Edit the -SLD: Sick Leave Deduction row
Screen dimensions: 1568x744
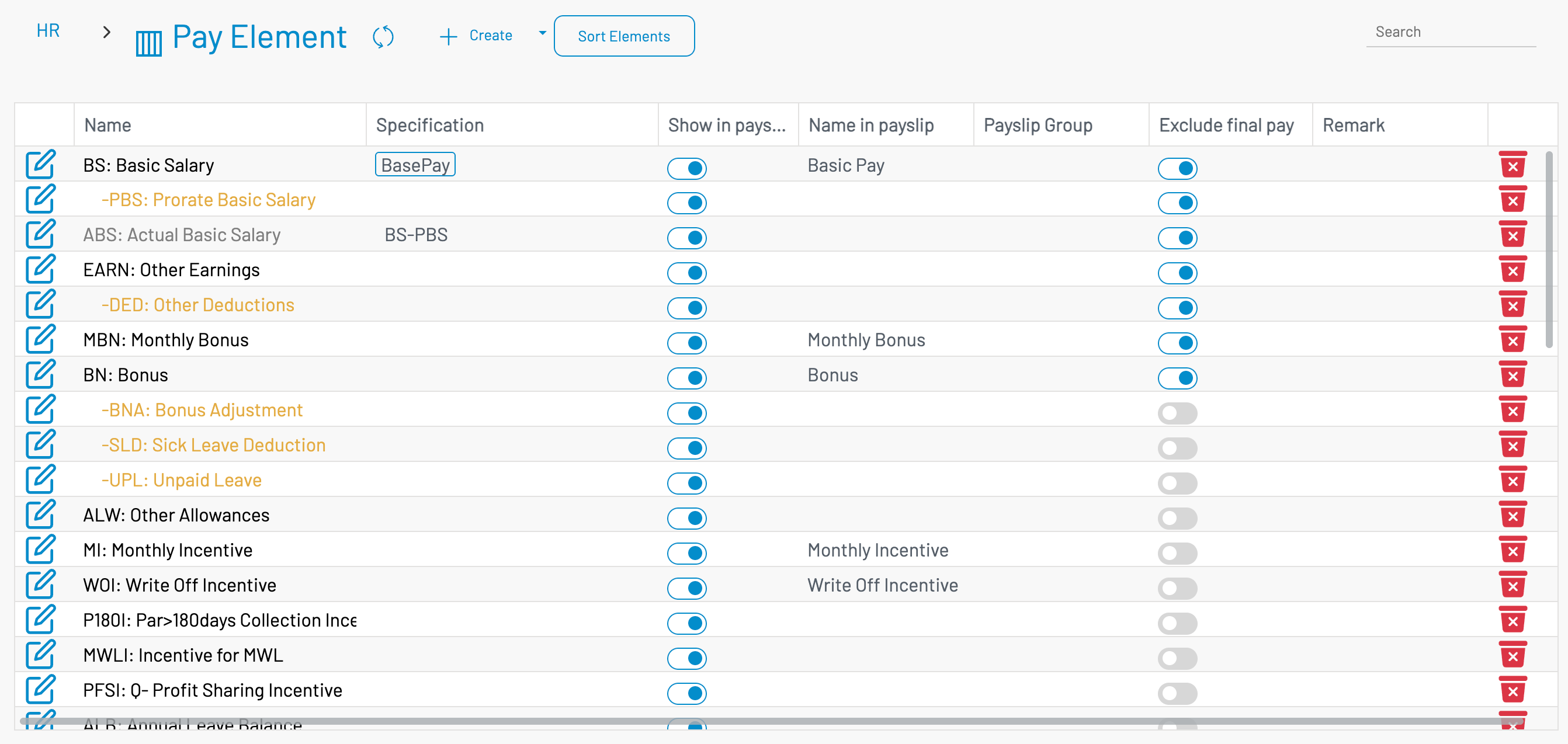41,444
